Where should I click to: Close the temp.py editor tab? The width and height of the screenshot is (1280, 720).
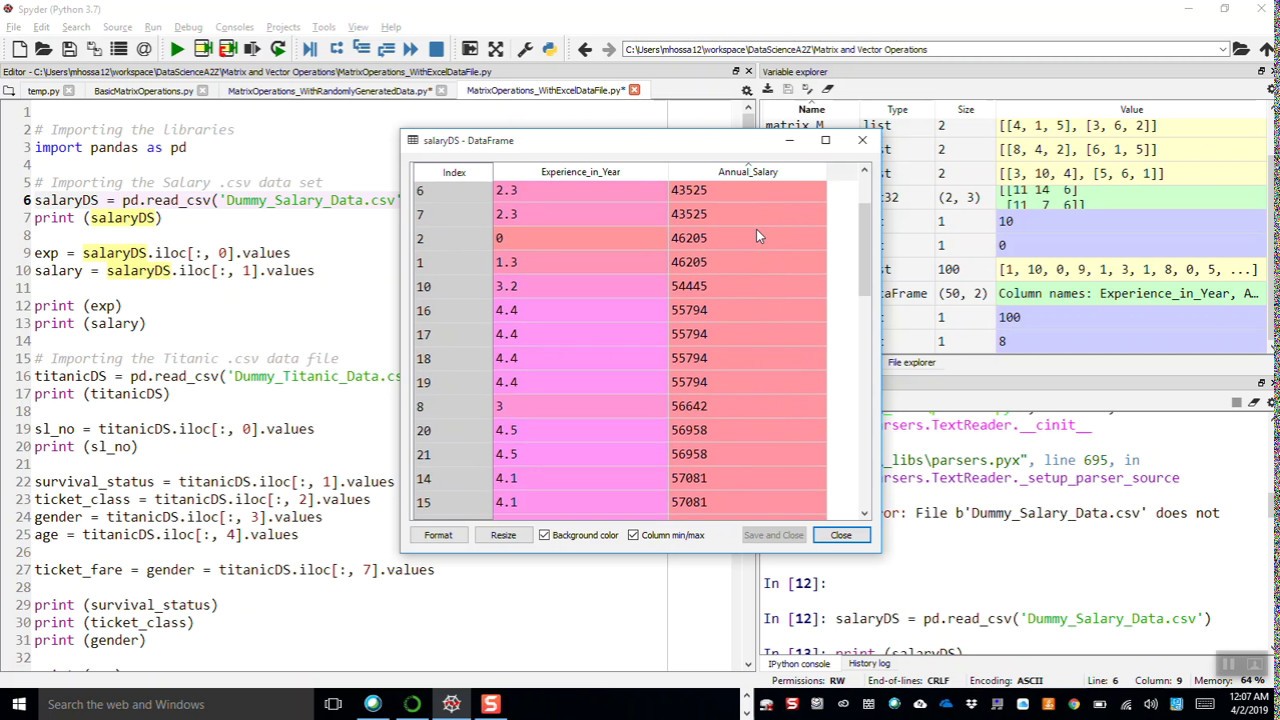tap(68, 91)
